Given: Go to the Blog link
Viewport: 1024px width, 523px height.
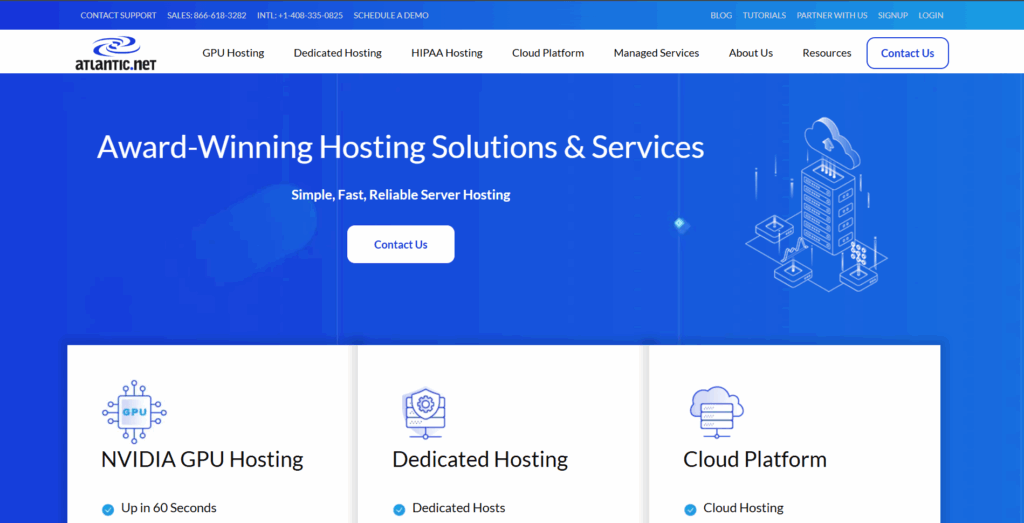Looking at the screenshot, I should click(721, 15).
